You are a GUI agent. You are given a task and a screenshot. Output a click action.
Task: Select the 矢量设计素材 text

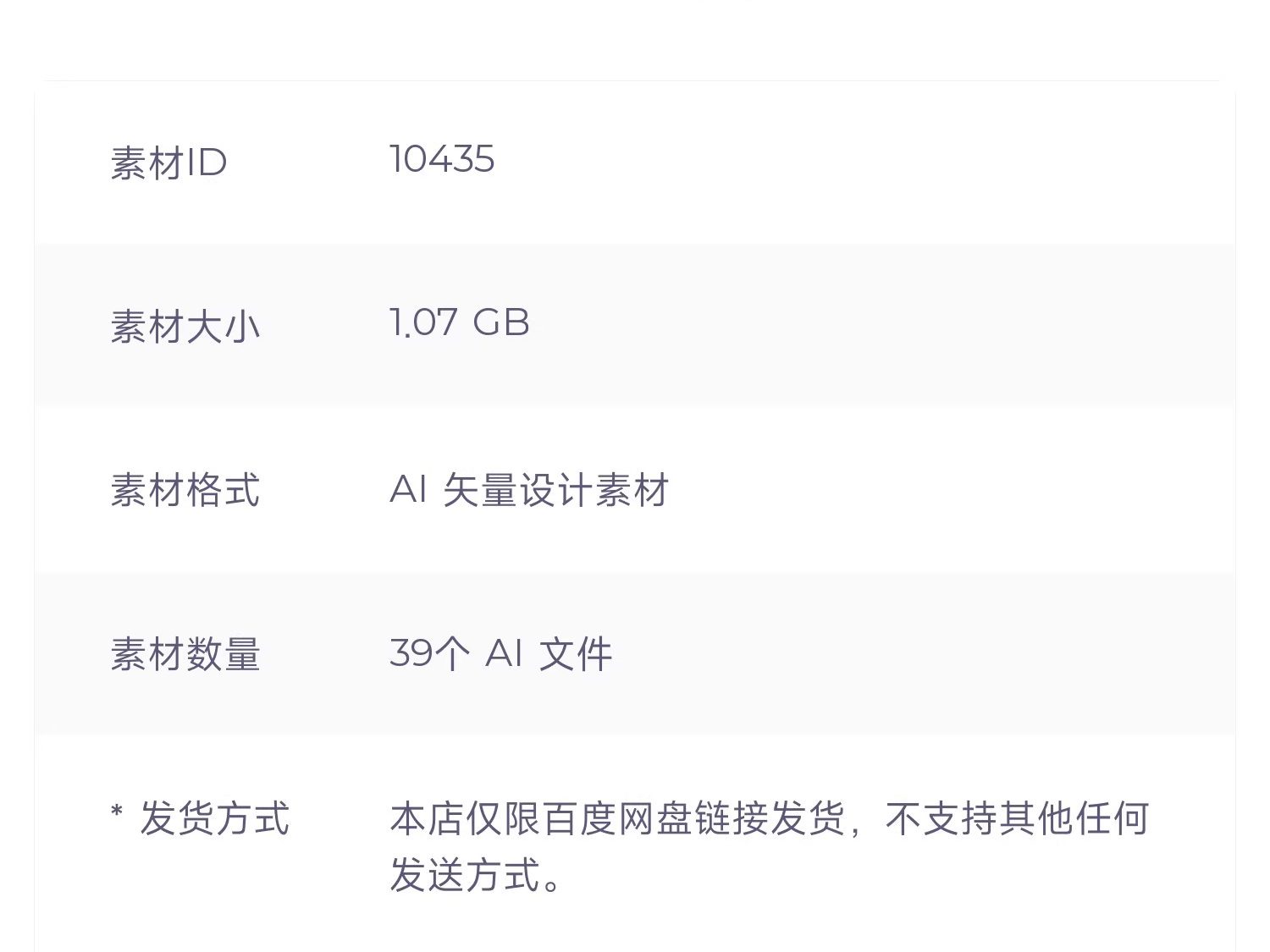pos(555,491)
